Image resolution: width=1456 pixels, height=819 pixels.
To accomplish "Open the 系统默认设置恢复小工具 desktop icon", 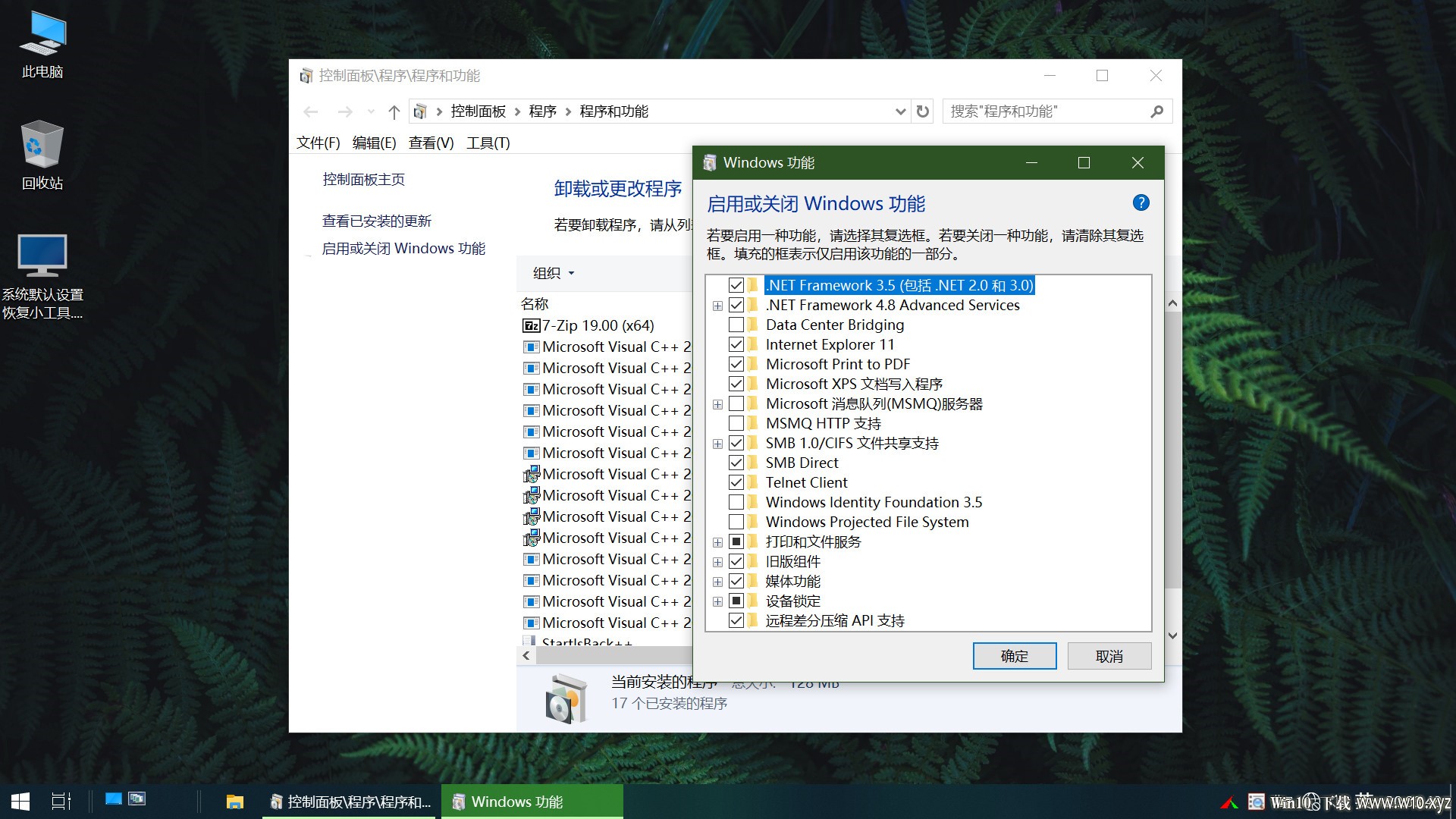I will pos(42,277).
